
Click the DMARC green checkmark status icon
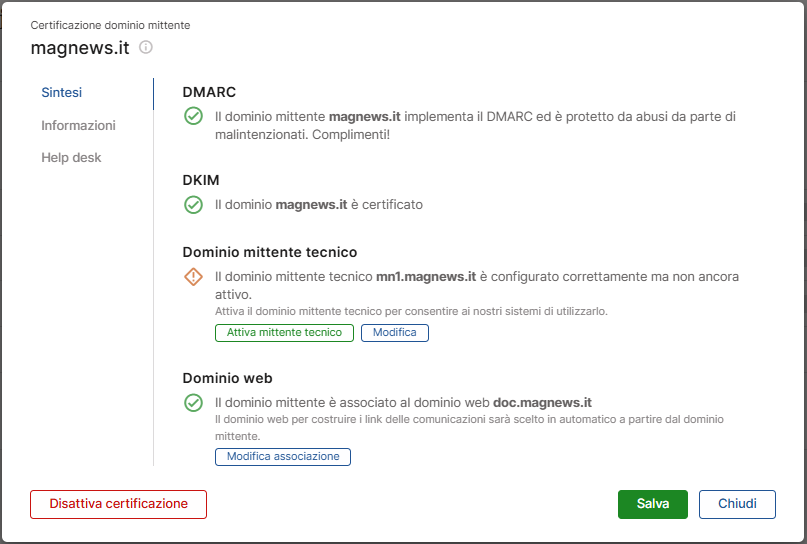point(194,116)
